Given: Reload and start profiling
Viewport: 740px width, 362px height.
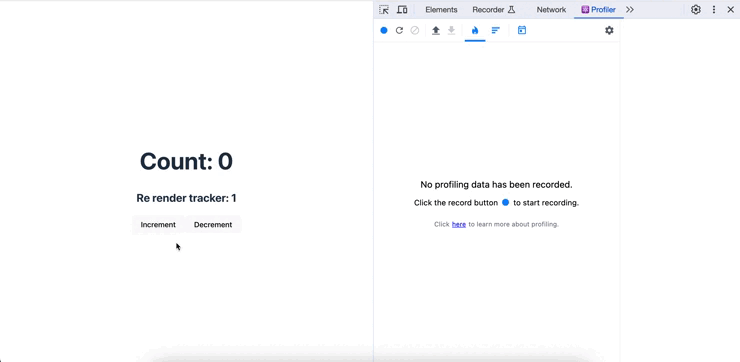Looking at the screenshot, I should pyautogui.click(x=399, y=30).
